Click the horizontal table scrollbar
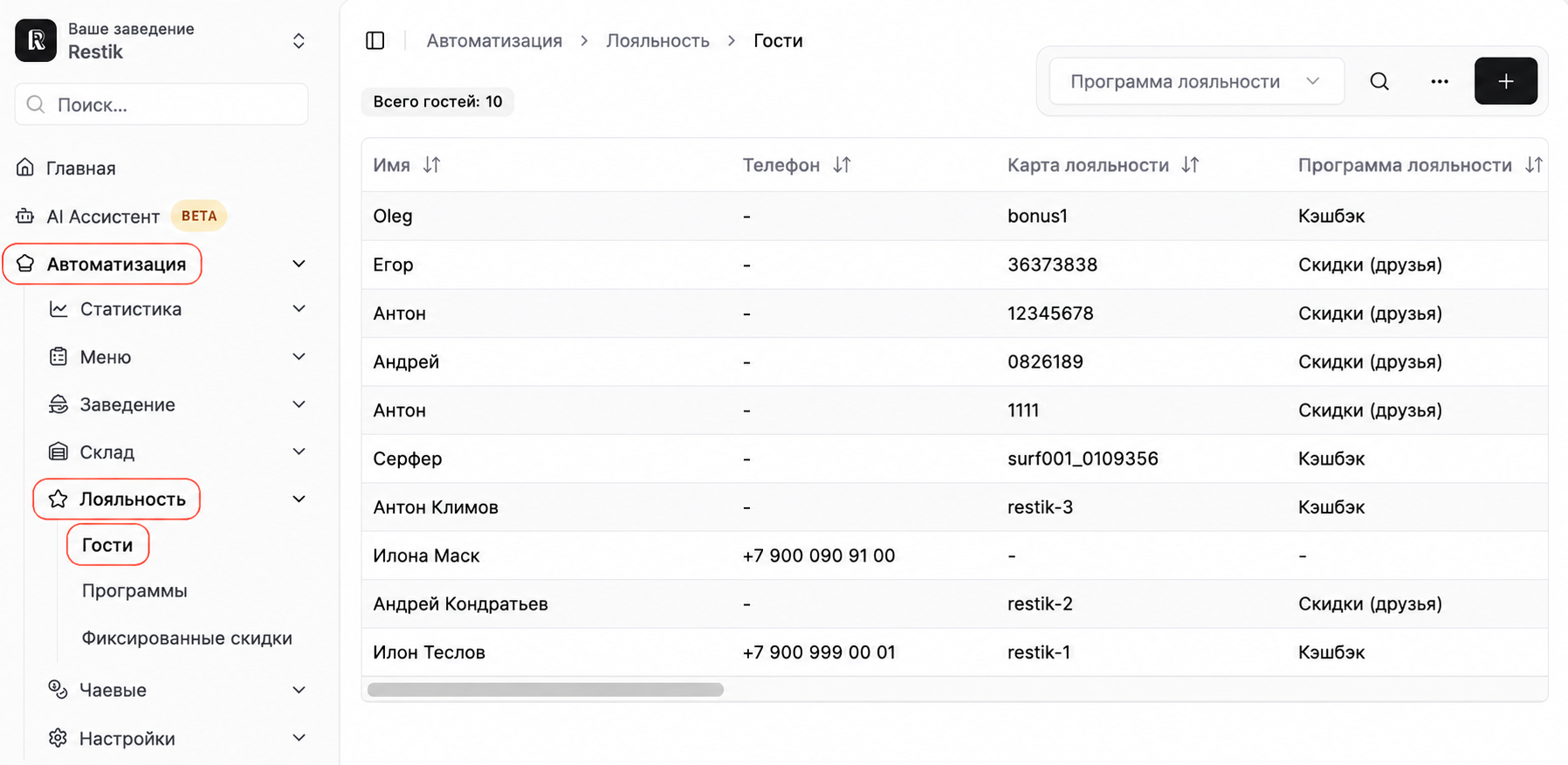This screenshot has width=1568, height=765. click(546, 690)
